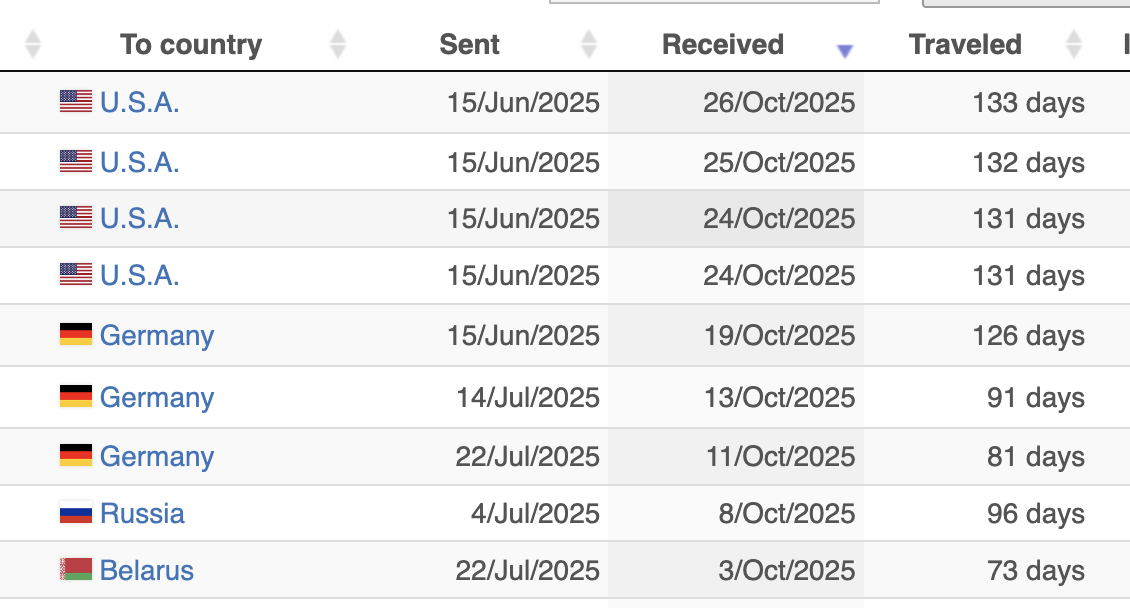Click the blue descending arrow in Received

tap(845, 51)
